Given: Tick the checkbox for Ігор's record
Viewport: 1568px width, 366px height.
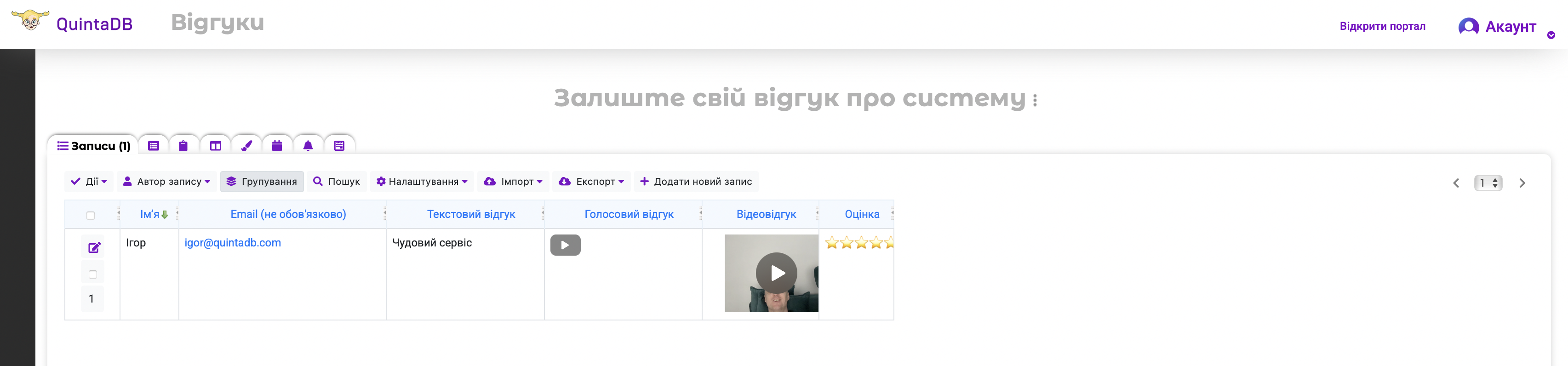Looking at the screenshot, I should click(92, 274).
